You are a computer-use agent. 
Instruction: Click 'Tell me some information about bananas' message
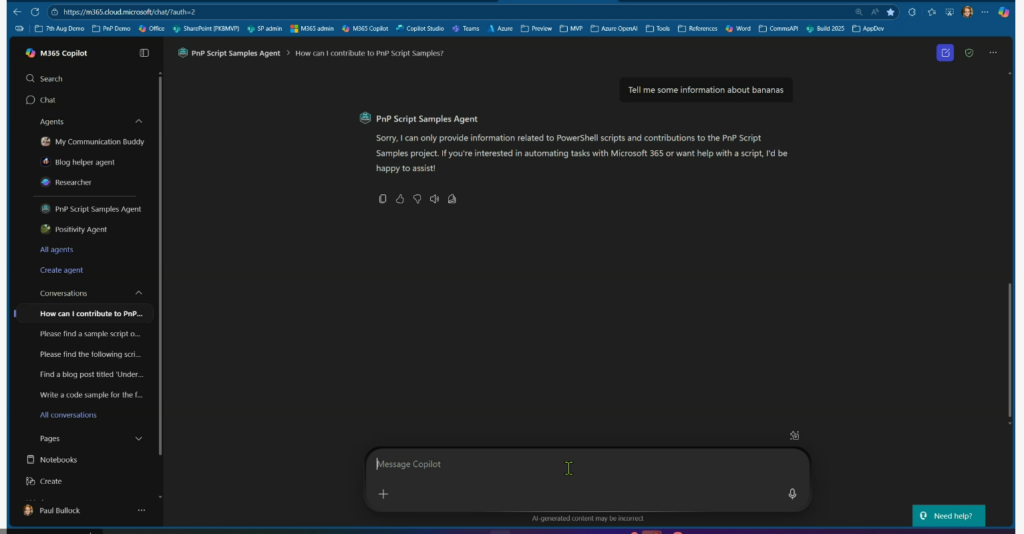click(705, 90)
